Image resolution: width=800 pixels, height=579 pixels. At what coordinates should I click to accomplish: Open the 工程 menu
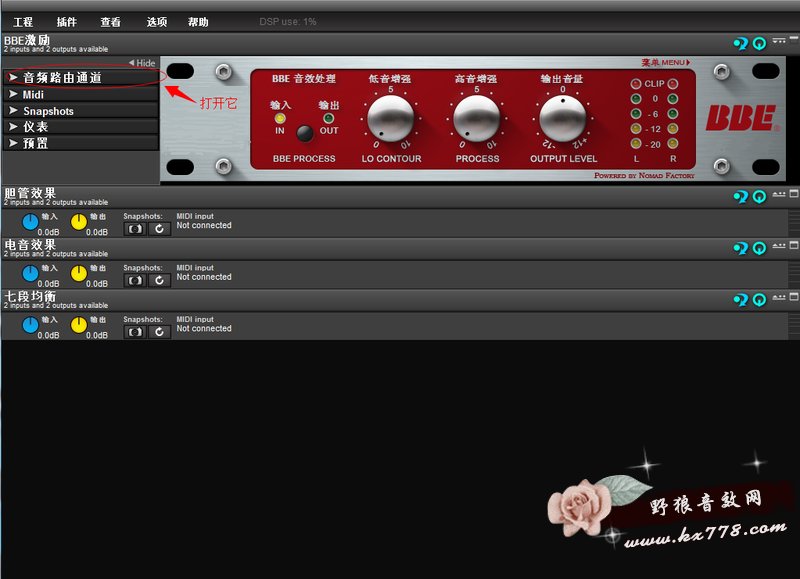tap(23, 22)
